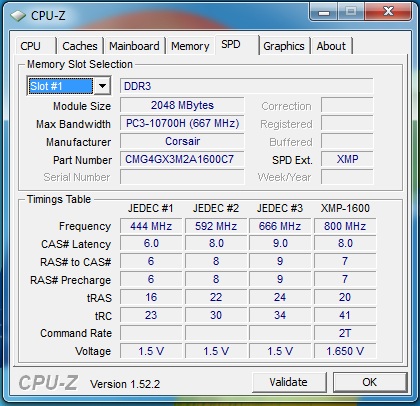
Task: Click the Version 1.52.2 text
Action: tap(125, 384)
